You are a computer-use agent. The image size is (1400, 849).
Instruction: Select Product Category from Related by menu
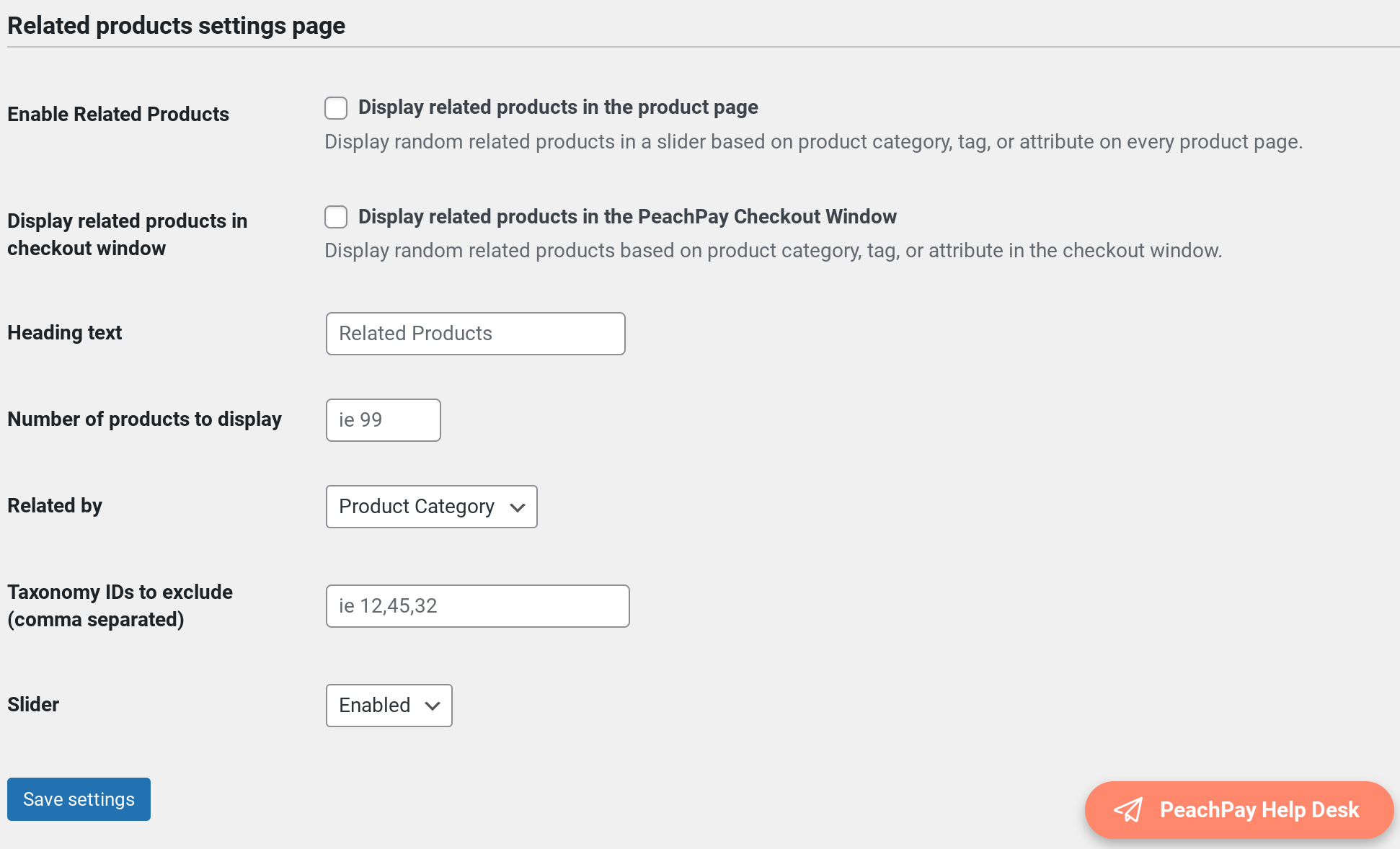coord(431,505)
